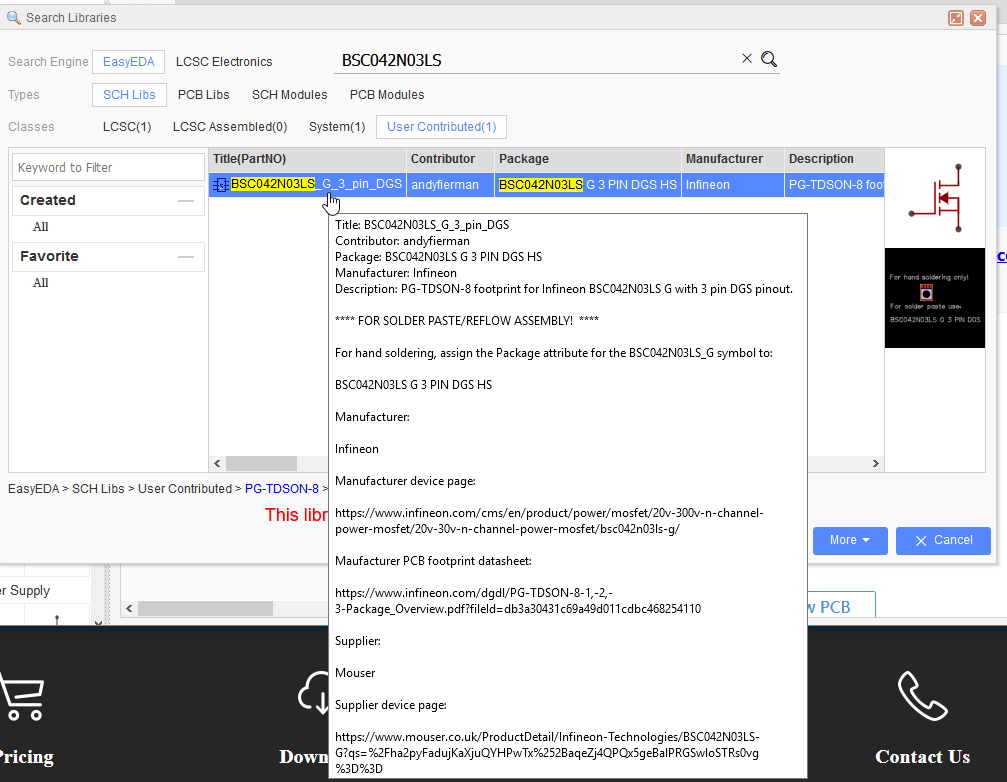The width and height of the screenshot is (1007, 782).
Task: Open the More dropdown button
Action: coord(850,541)
